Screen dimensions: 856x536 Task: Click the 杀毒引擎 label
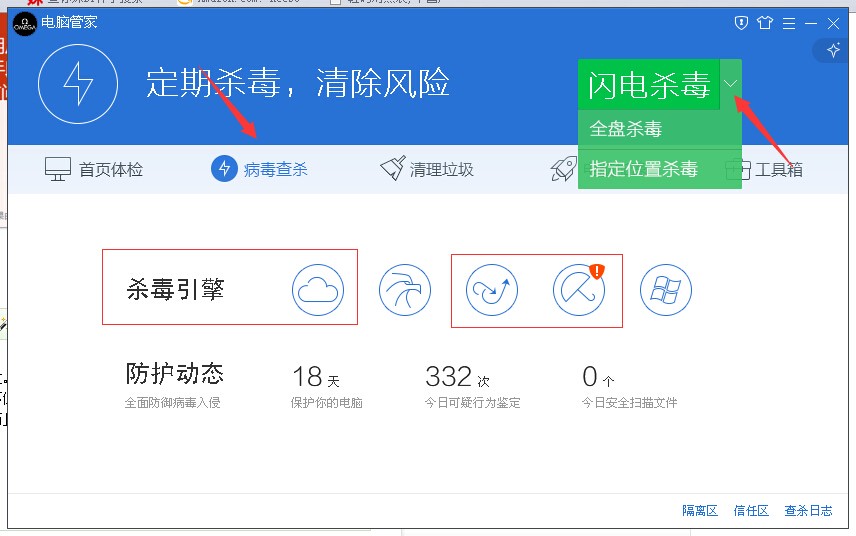click(175, 289)
